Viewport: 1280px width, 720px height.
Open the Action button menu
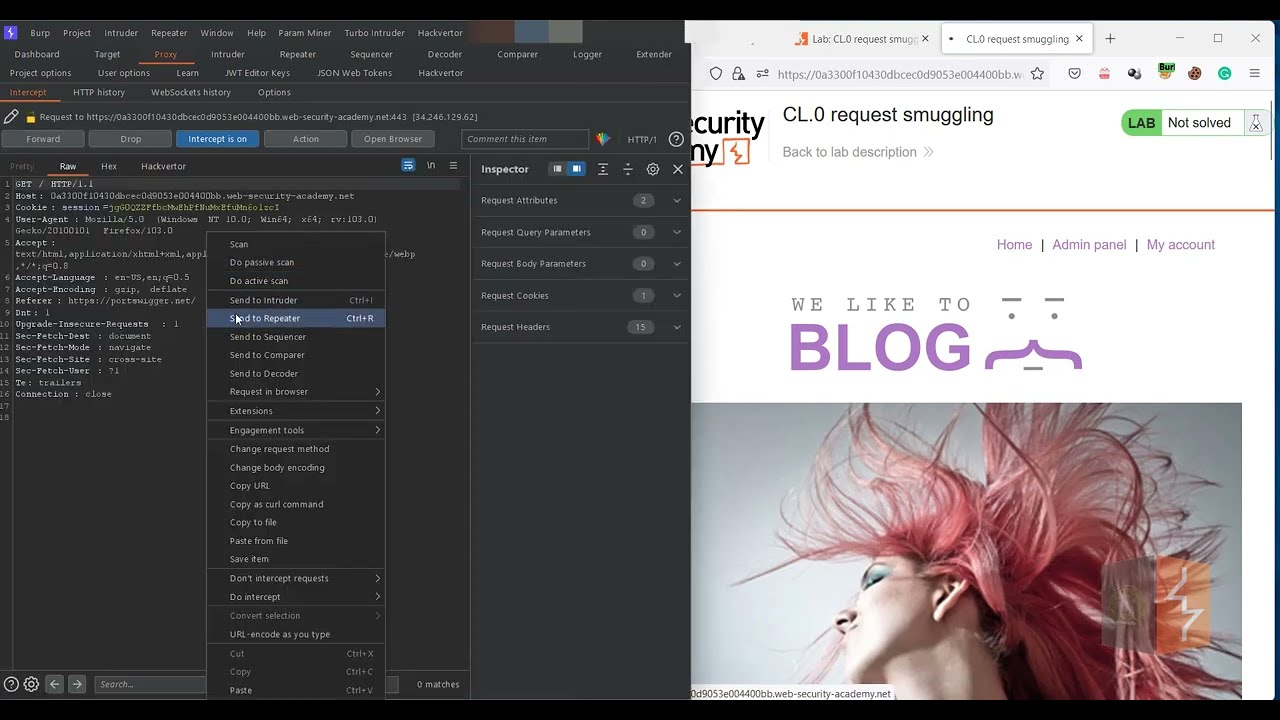(x=306, y=139)
